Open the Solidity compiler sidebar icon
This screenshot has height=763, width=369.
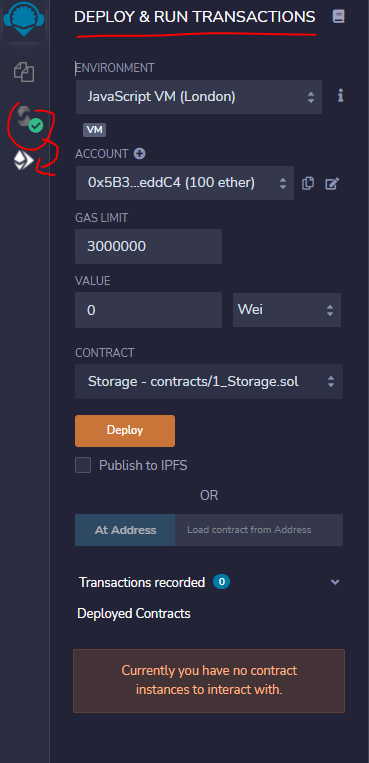29,119
